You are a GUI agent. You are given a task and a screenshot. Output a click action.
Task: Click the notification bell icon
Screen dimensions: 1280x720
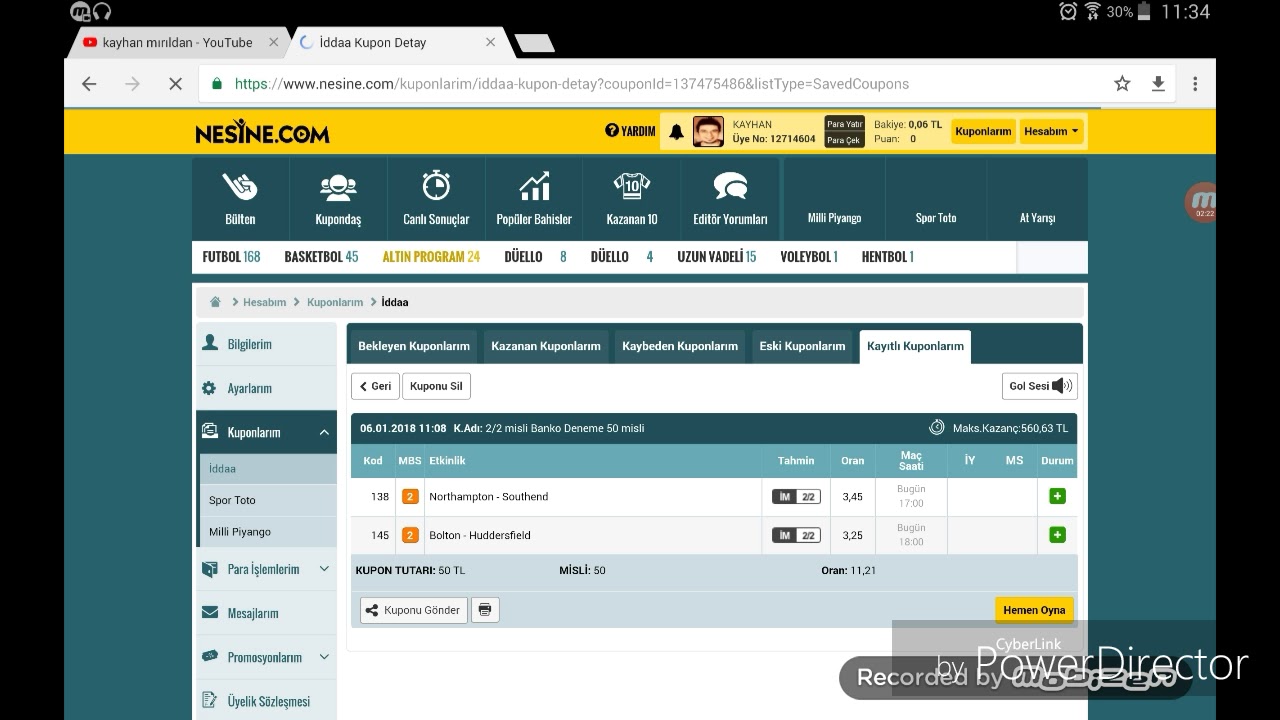[x=676, y=132]
